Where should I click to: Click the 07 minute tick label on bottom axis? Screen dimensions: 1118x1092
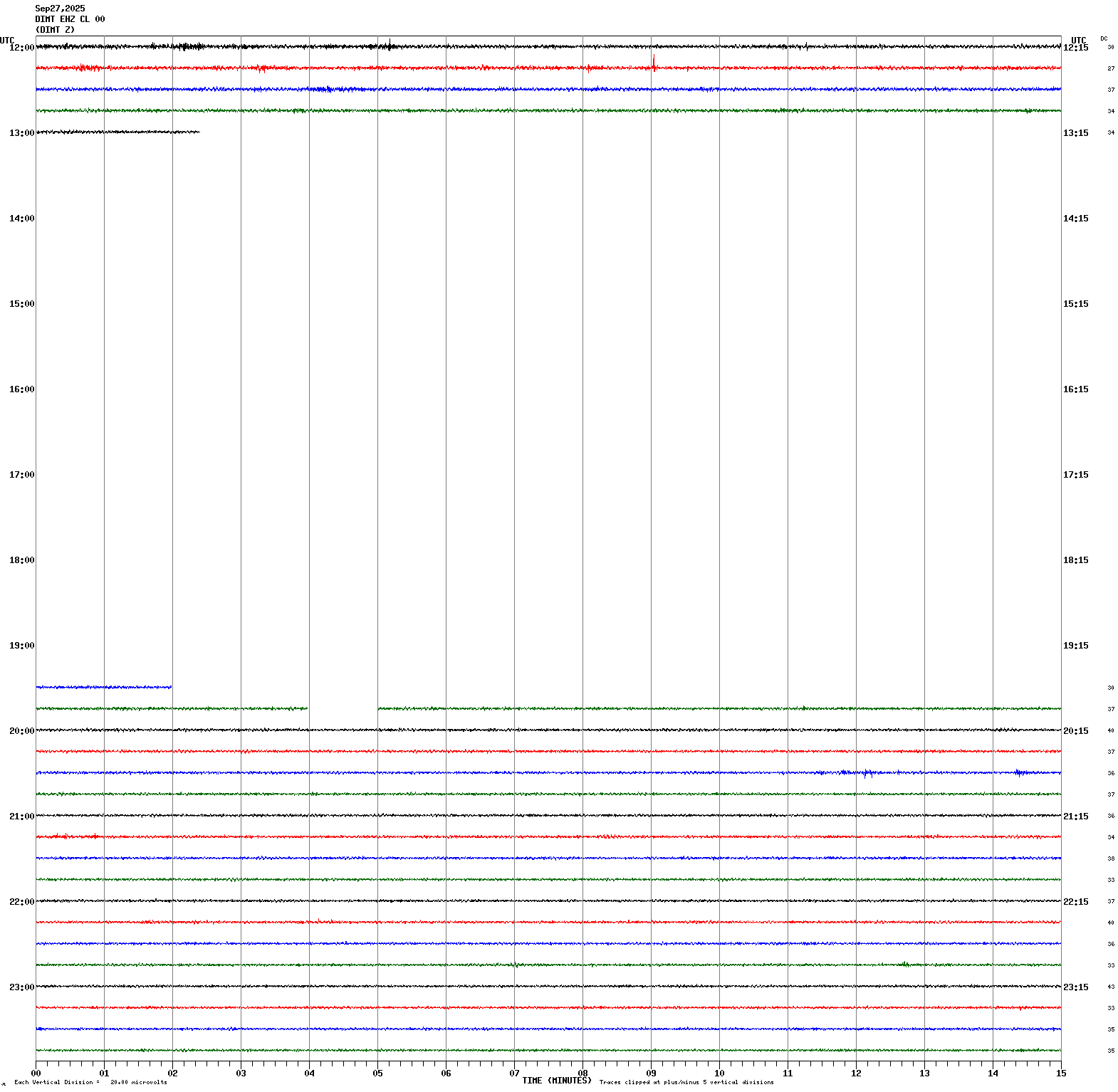point(514,1073)
